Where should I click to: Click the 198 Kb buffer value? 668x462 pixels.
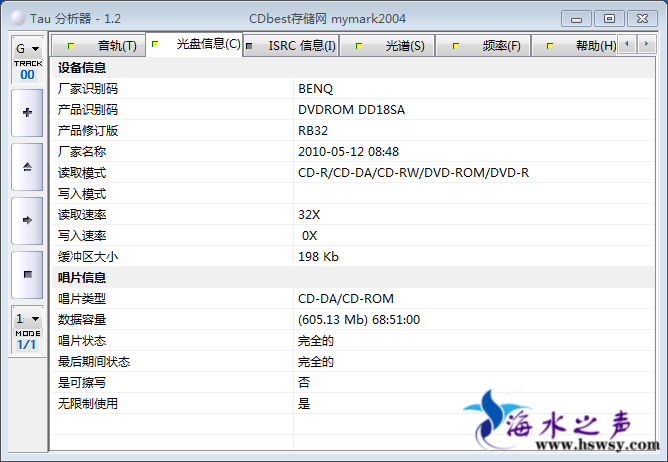[318, 257]
